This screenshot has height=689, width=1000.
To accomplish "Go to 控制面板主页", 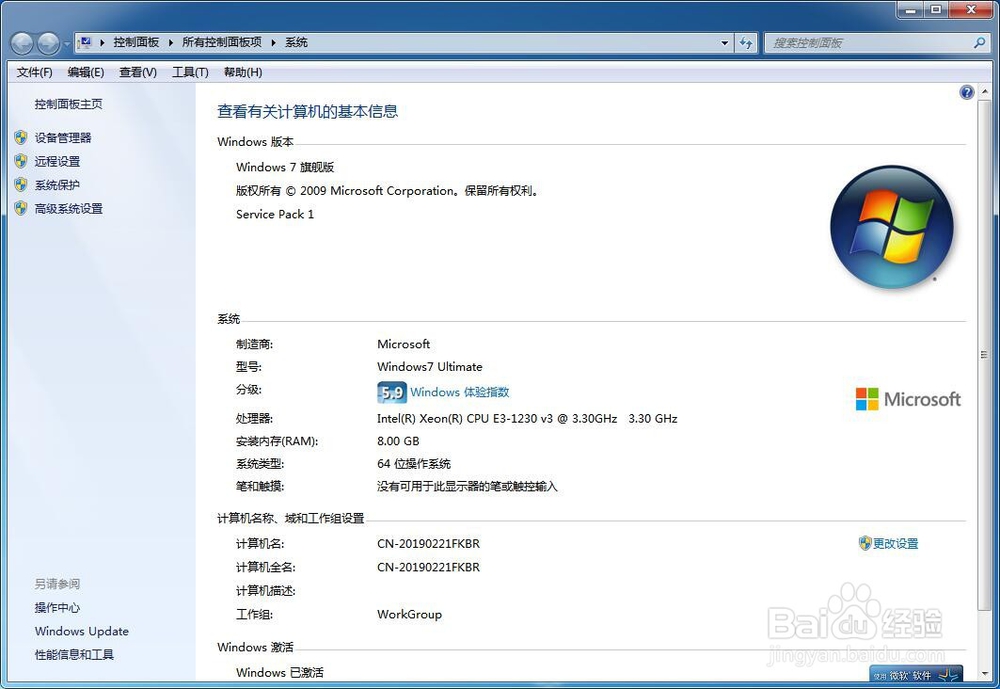I will [x=68, y=104].
